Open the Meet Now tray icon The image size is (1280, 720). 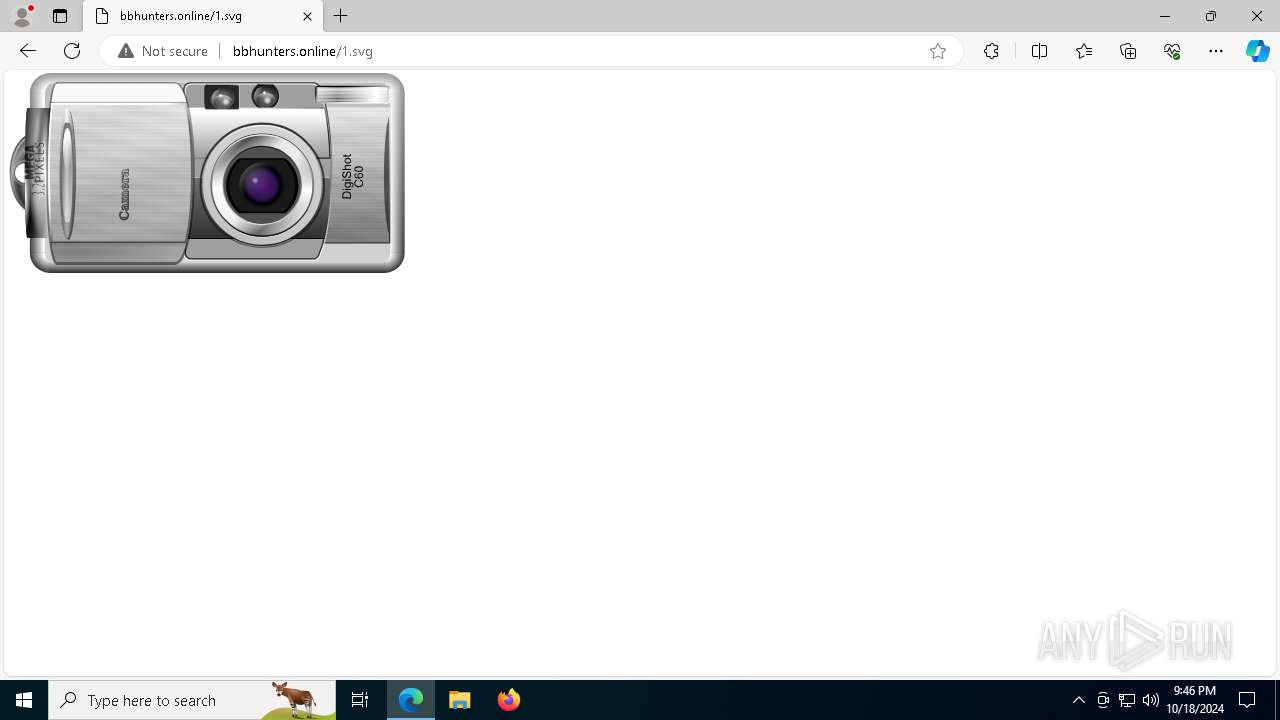click(1103, 700)
